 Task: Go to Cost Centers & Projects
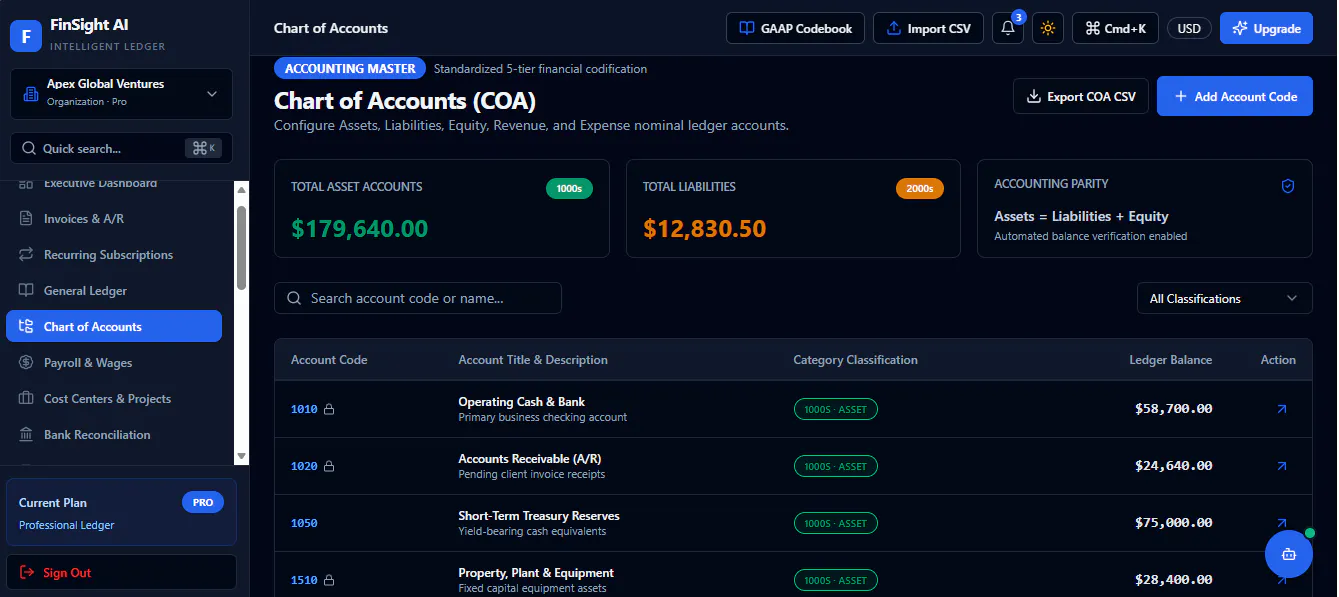pos(114,398)
